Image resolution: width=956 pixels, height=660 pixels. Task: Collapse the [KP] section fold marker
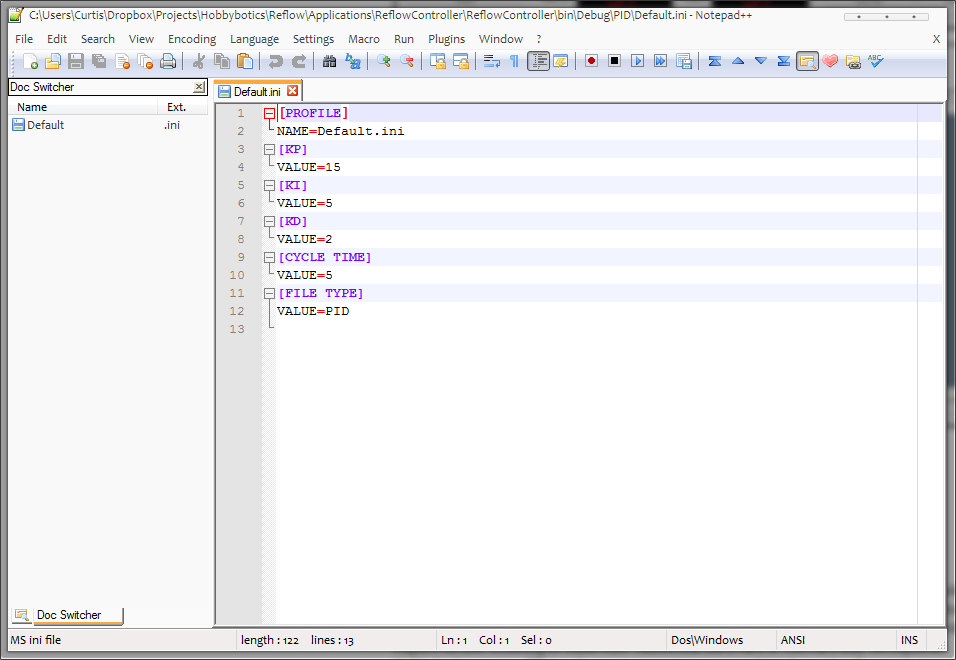click(269, 150)
